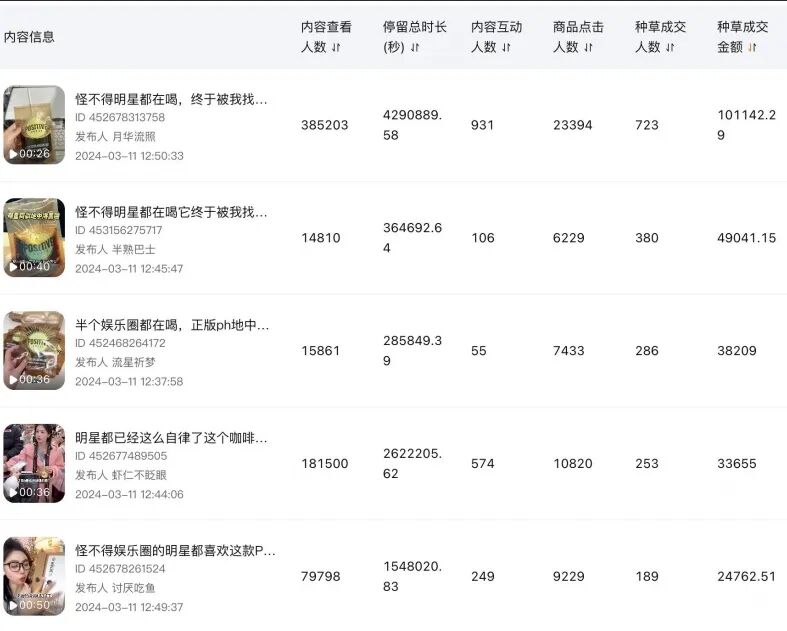The width and height of the screenshot is (787, 631).
Task: Click transaction amount 49041.15
Action: click(x=746, y=238)
